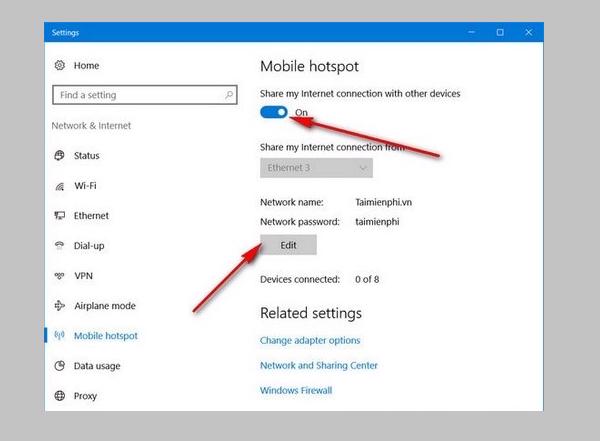The height and width of the screenshot is (441, 600).
Task: Click the VPN icon in sidebar
Action: click(x=60, y=276)
